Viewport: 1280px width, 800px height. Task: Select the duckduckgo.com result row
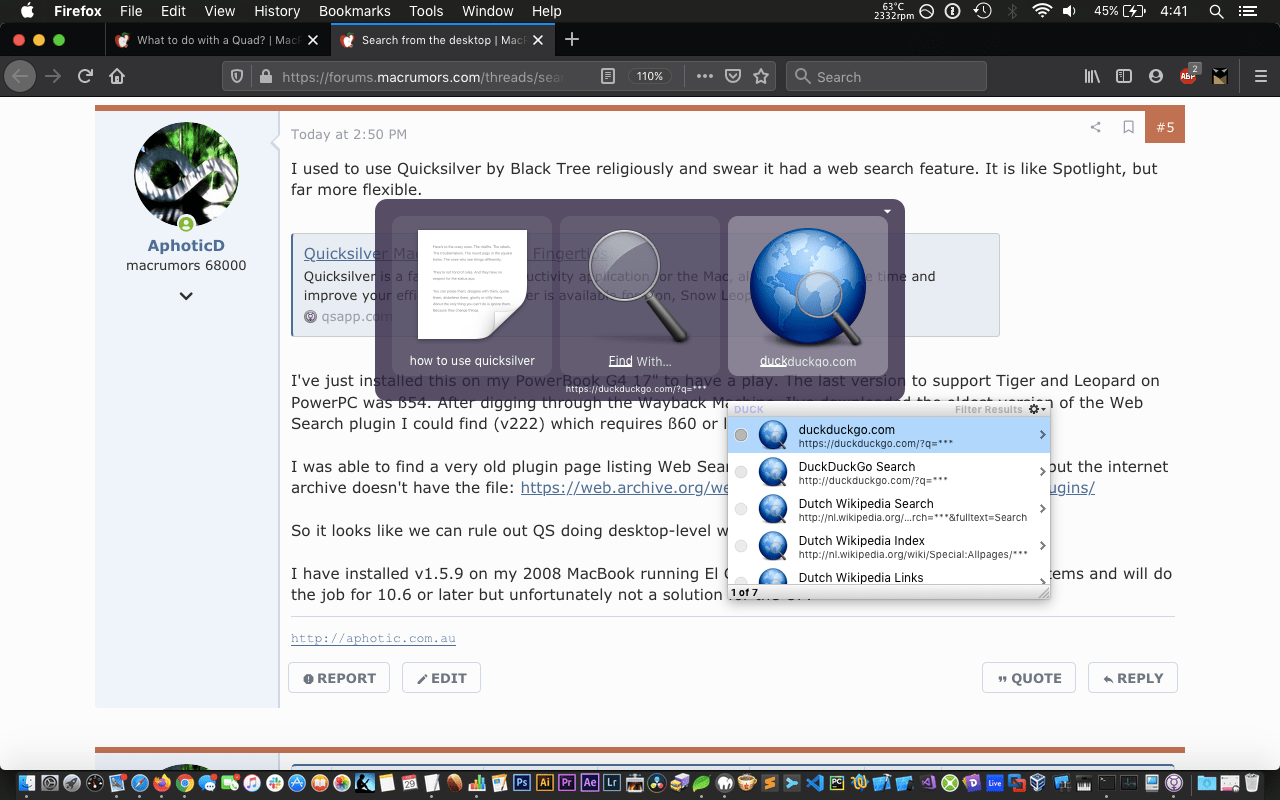[x=889, y=435]
